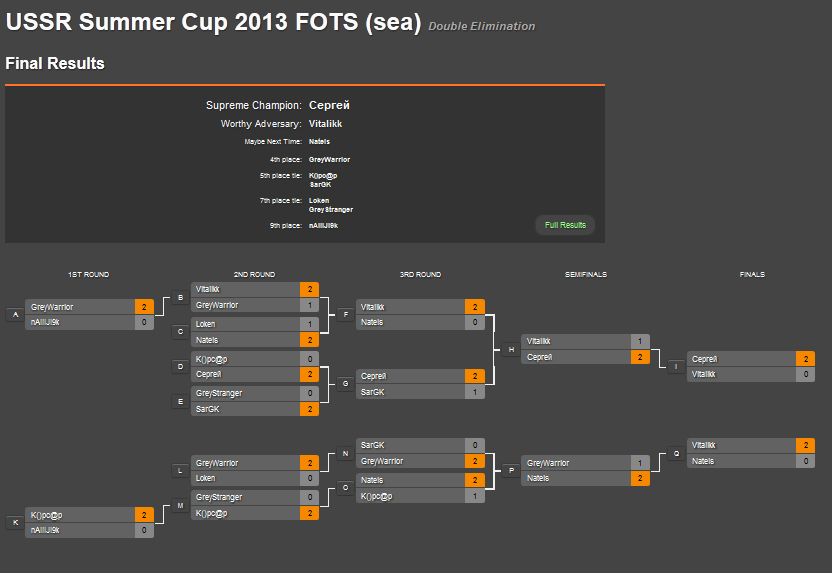Open match Q label box
This screenshot has height=573, width=832.
676,454
